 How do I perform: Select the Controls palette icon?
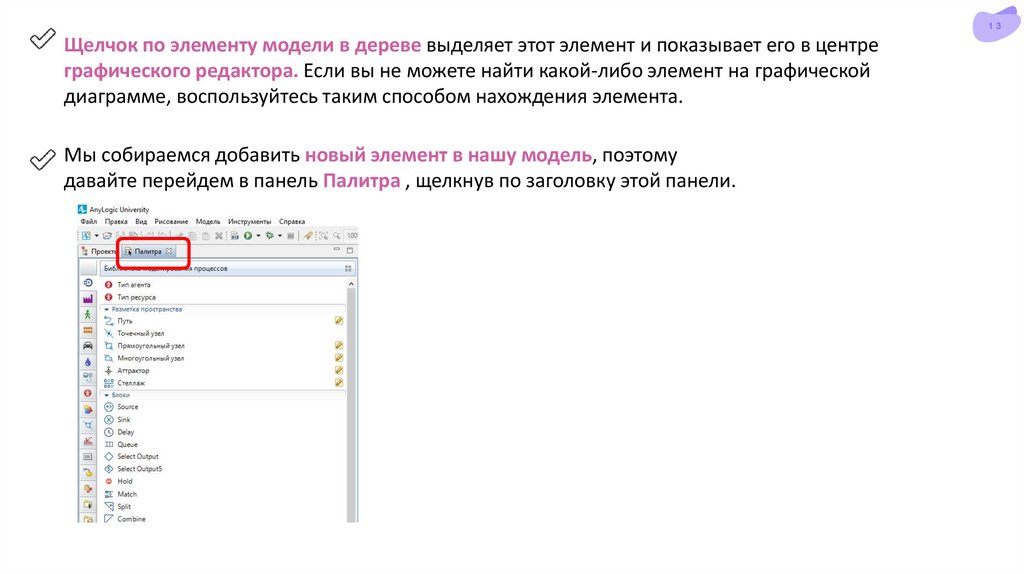coord(88,456)
